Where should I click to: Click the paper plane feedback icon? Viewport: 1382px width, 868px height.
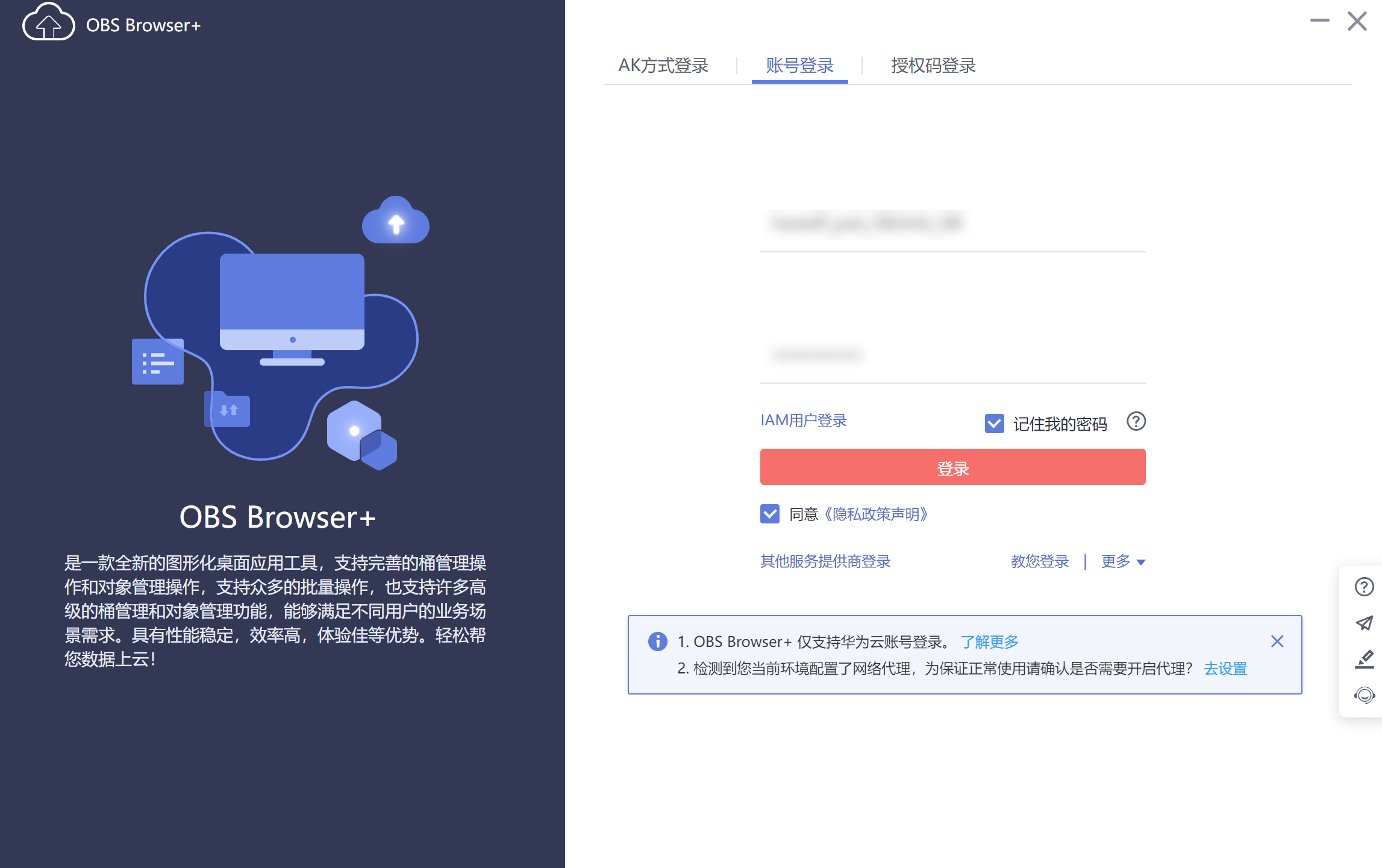pos(1364,623)
